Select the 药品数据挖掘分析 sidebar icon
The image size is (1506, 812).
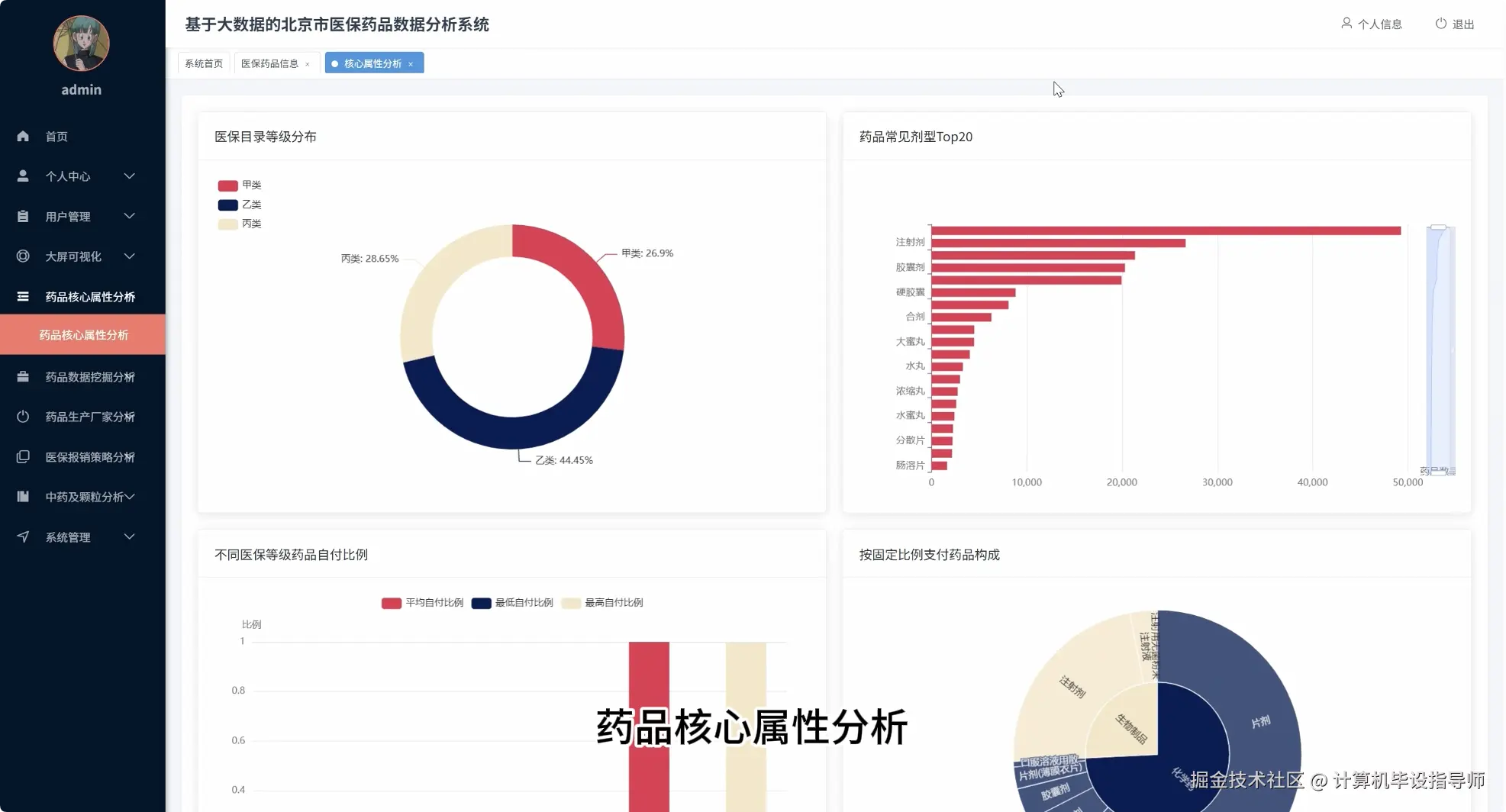point(23,376)
